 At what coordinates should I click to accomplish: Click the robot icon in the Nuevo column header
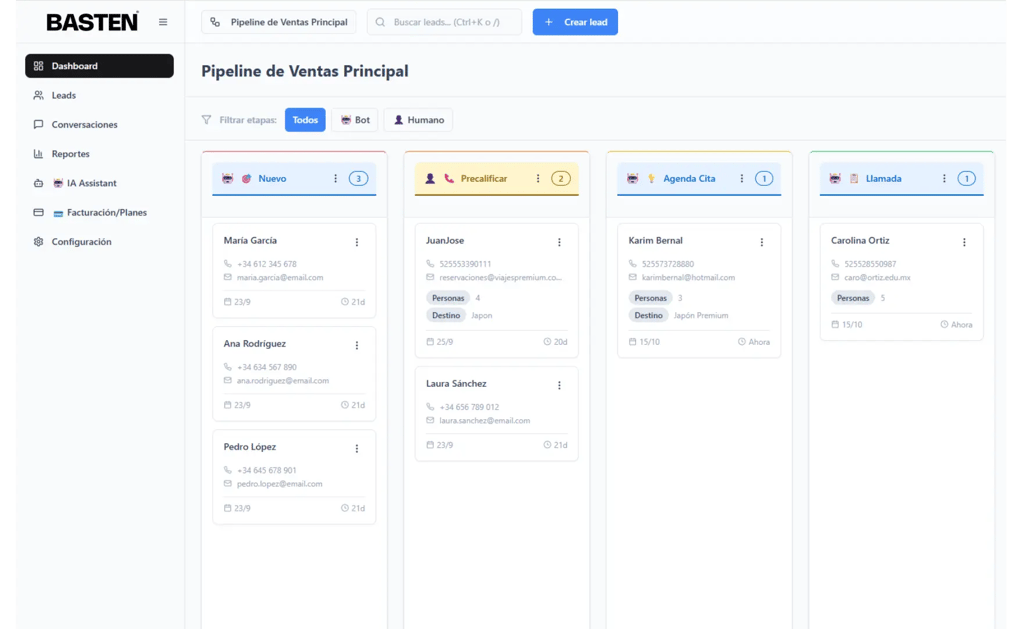click(x=229, y=178)
